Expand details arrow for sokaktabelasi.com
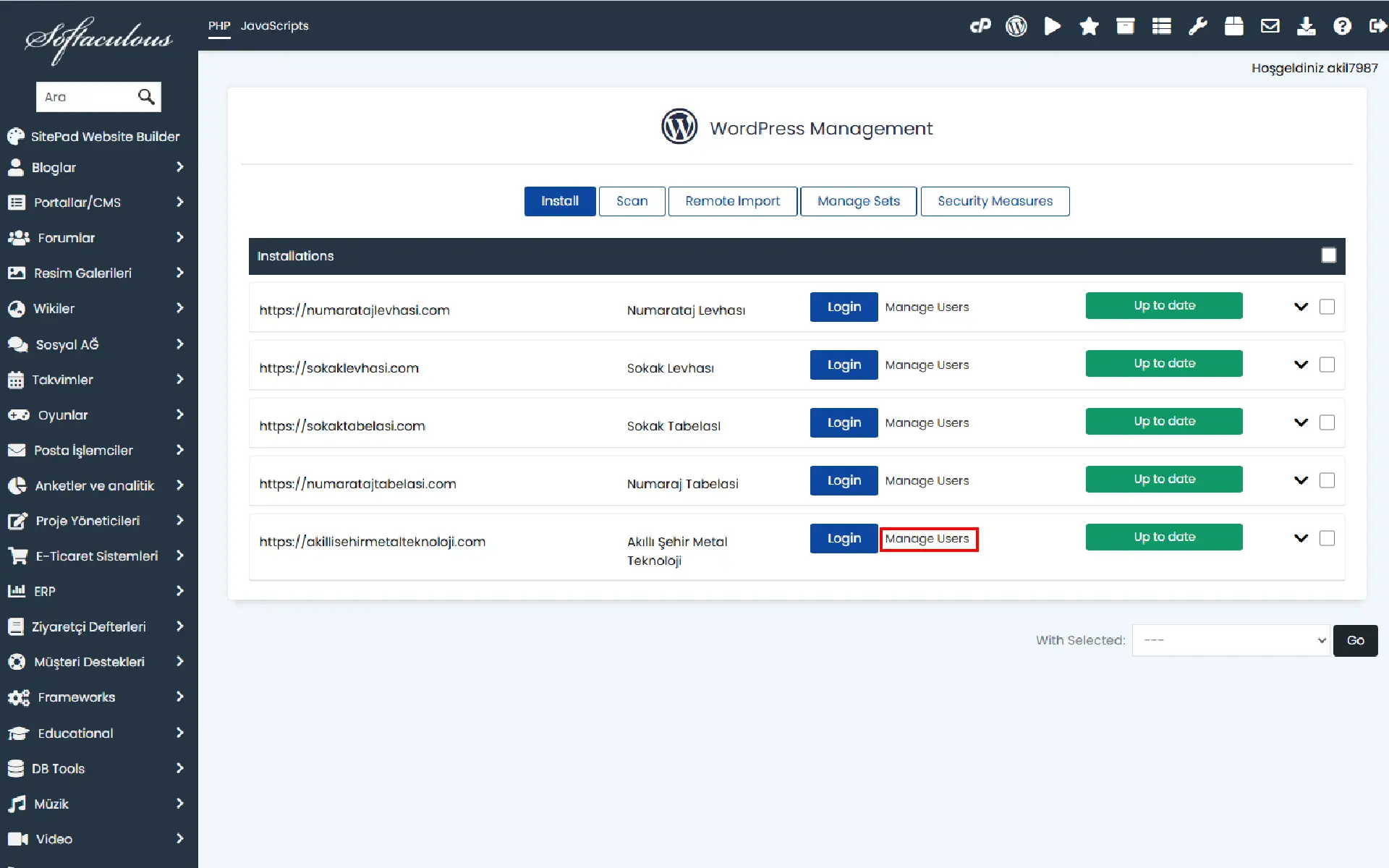Viewport: 1389px width, 868px height. pos(1301,422)
